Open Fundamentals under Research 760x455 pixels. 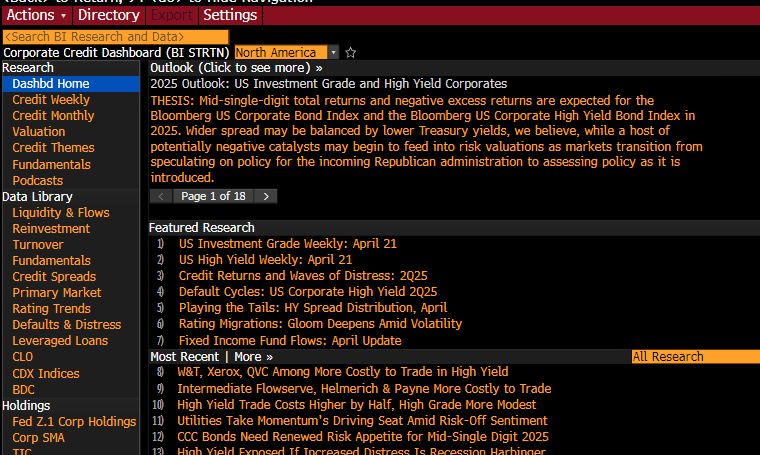51,165
